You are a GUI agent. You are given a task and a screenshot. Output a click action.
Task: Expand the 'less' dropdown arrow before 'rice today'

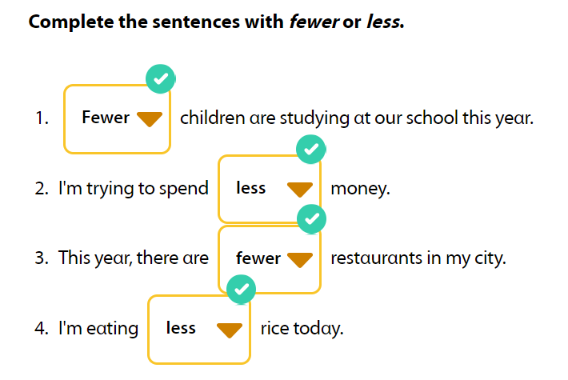pyautogui.click(x=230, y=330)
